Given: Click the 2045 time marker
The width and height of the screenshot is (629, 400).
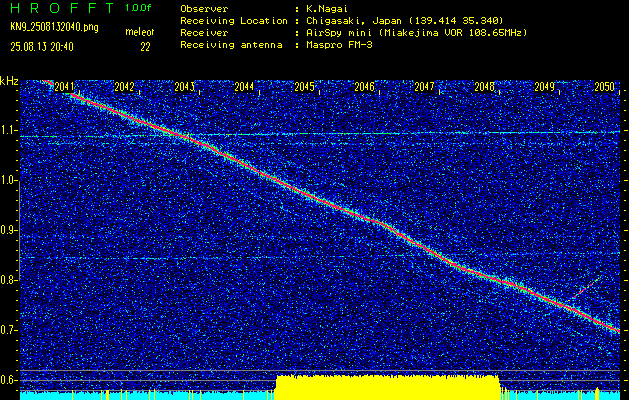Looking at the screenshot, I should 304,87.
